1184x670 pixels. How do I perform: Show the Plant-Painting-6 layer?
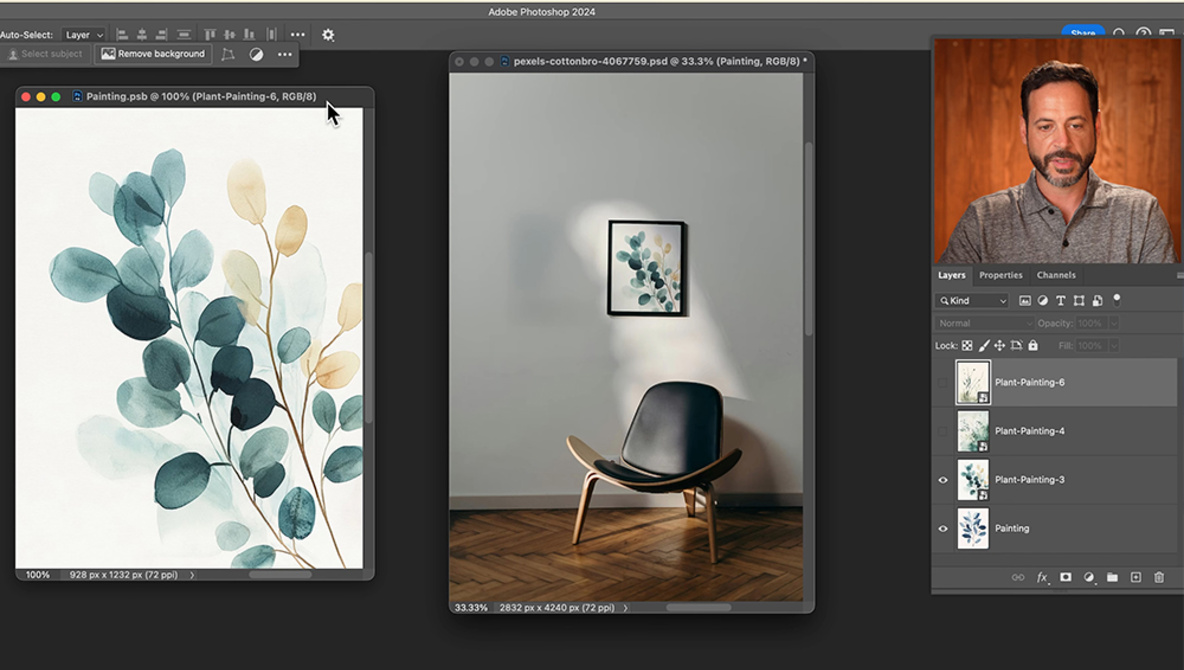[942, 383]
